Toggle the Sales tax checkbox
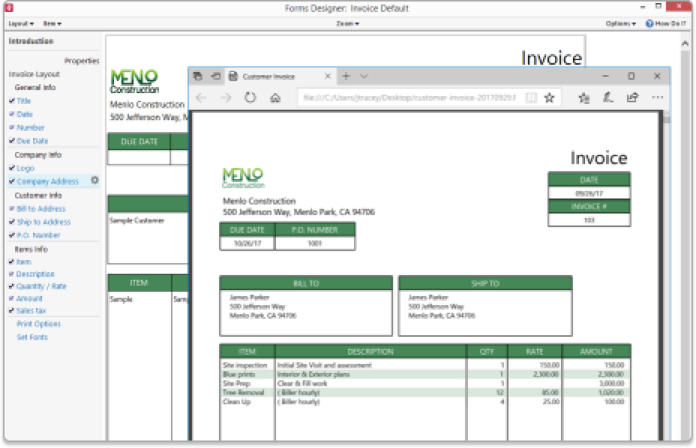The image size is (696, 448). click(x=12, y=311)
